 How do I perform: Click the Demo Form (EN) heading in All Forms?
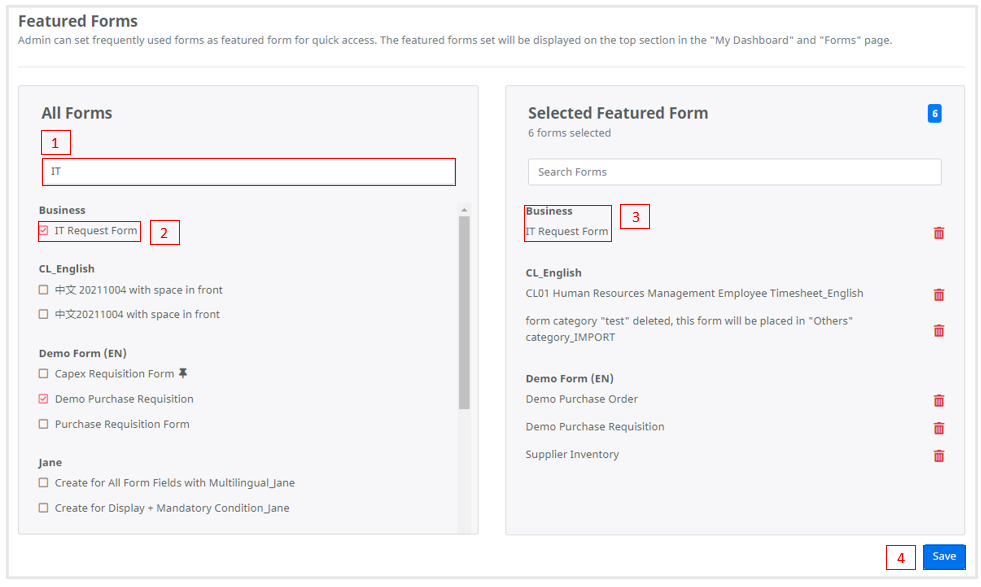pos(83,354)
